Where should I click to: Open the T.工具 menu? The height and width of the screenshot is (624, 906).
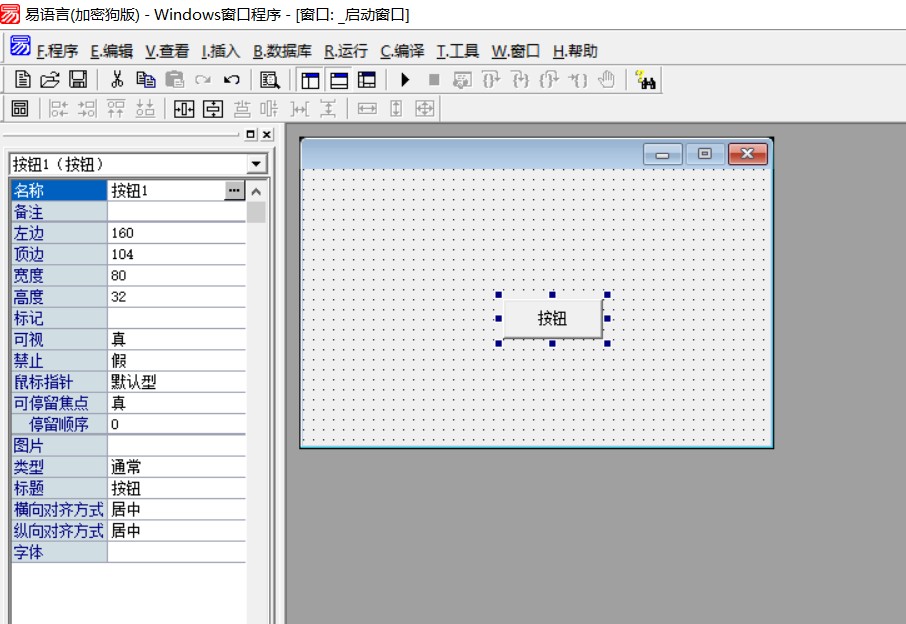point(457,51)
